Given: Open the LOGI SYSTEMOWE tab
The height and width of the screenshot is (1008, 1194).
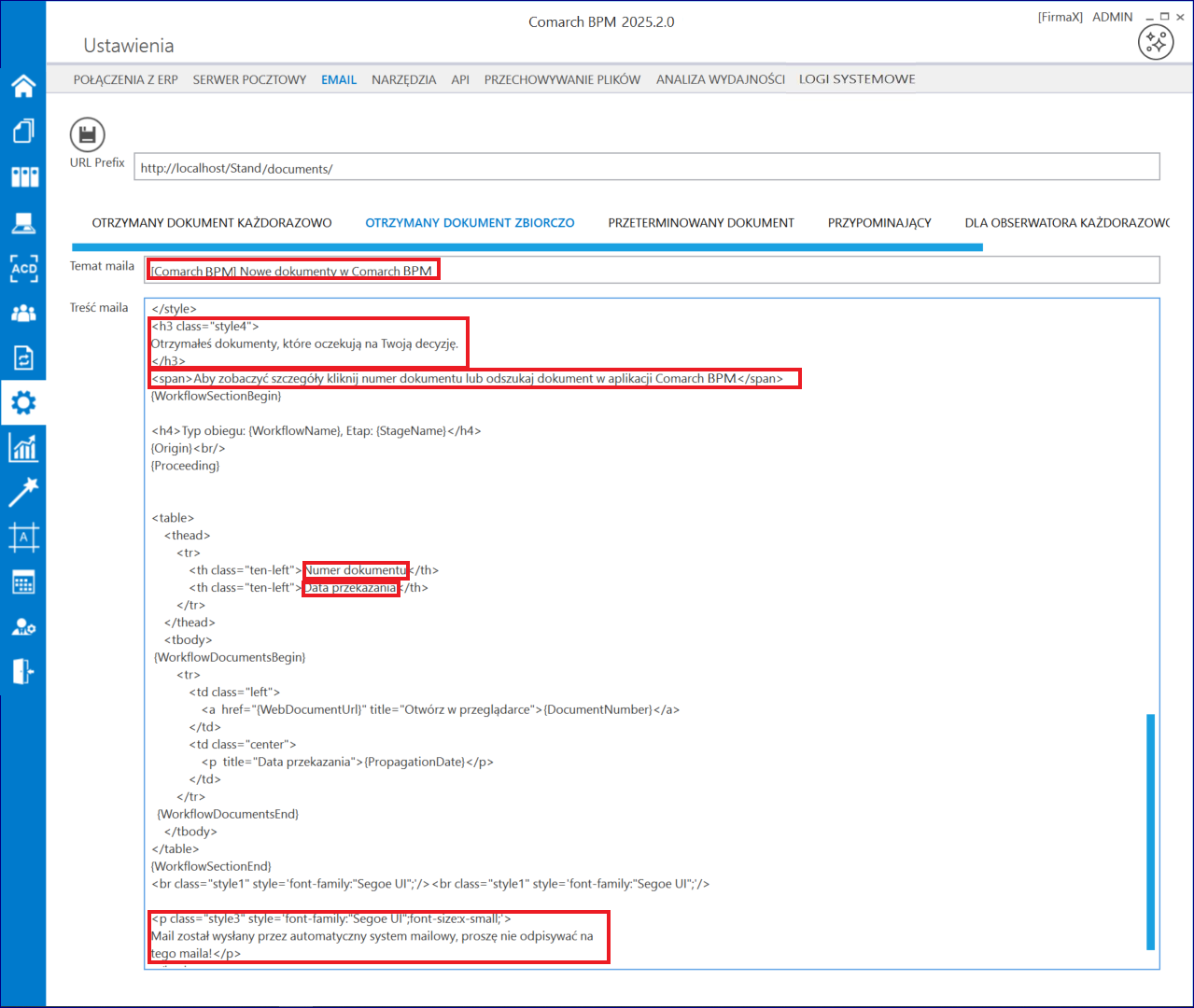Looking at the screenshot, I should click(857, 79).
